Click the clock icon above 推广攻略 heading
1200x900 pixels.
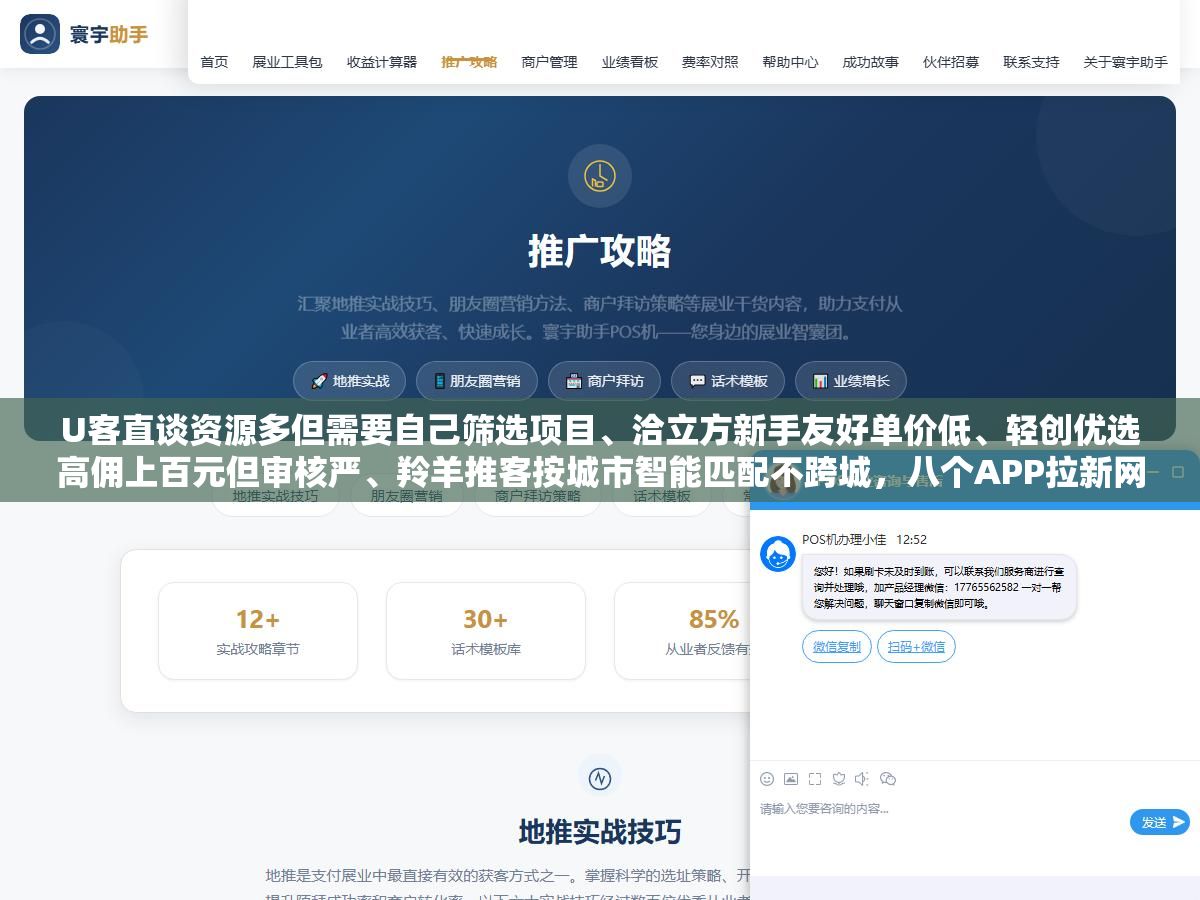click(x=600, y=176)
